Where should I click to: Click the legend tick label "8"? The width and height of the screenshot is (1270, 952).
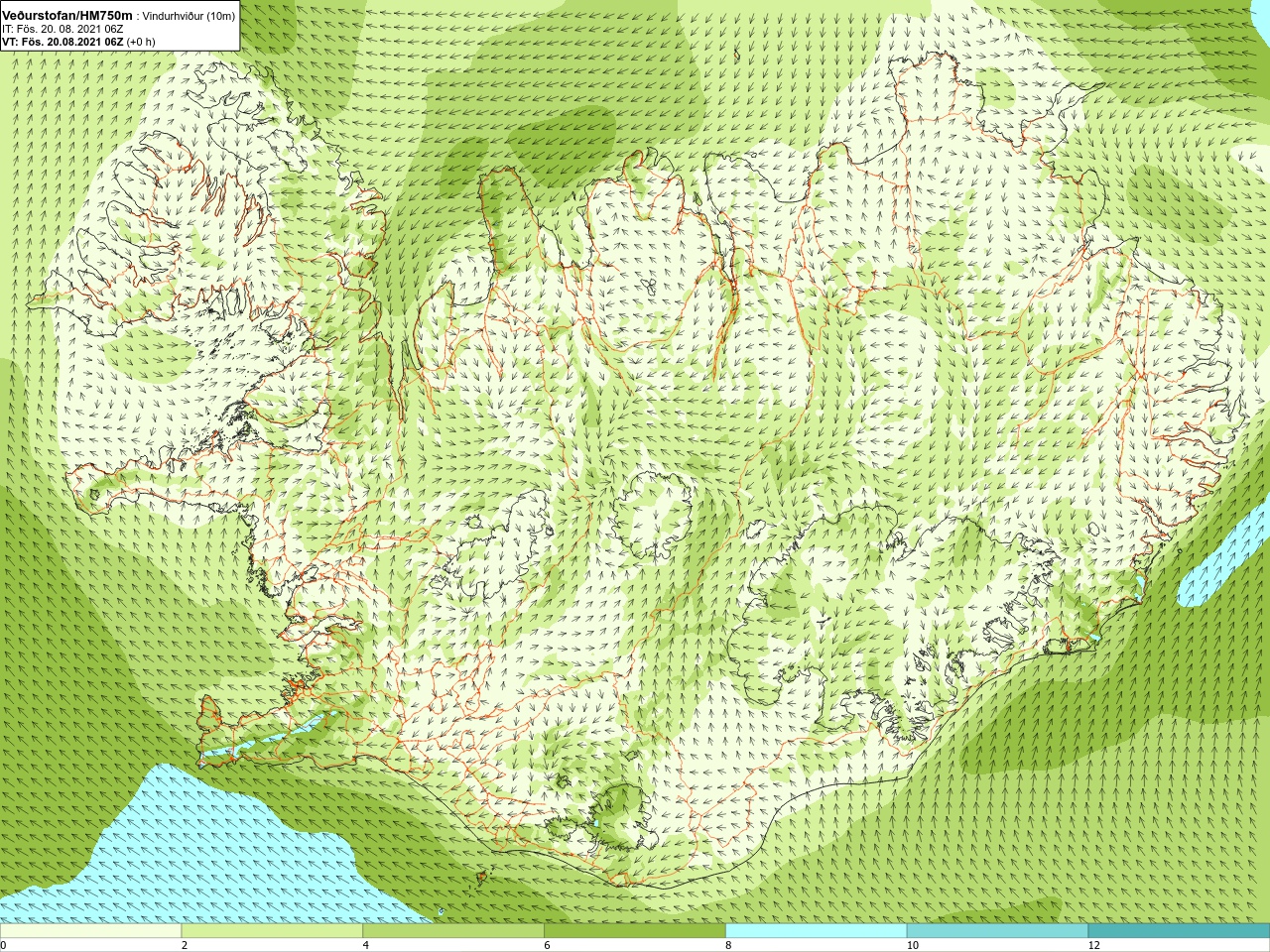point(729,946)
